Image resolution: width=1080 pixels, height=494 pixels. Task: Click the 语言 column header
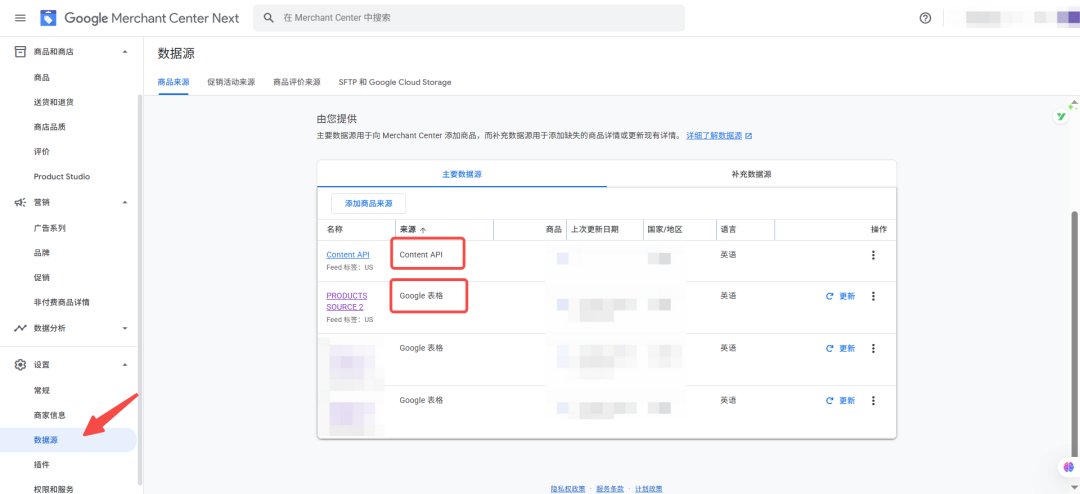728,229
